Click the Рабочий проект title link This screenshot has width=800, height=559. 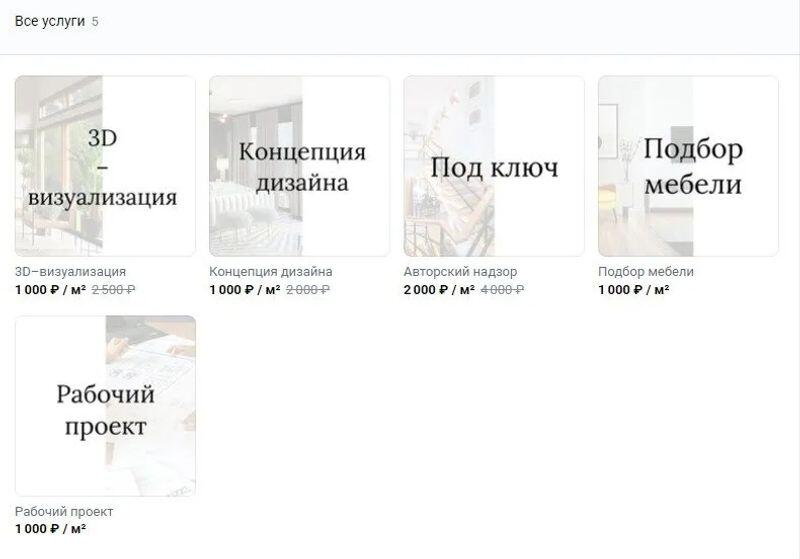pyautogui.click(x=64, y=512)
